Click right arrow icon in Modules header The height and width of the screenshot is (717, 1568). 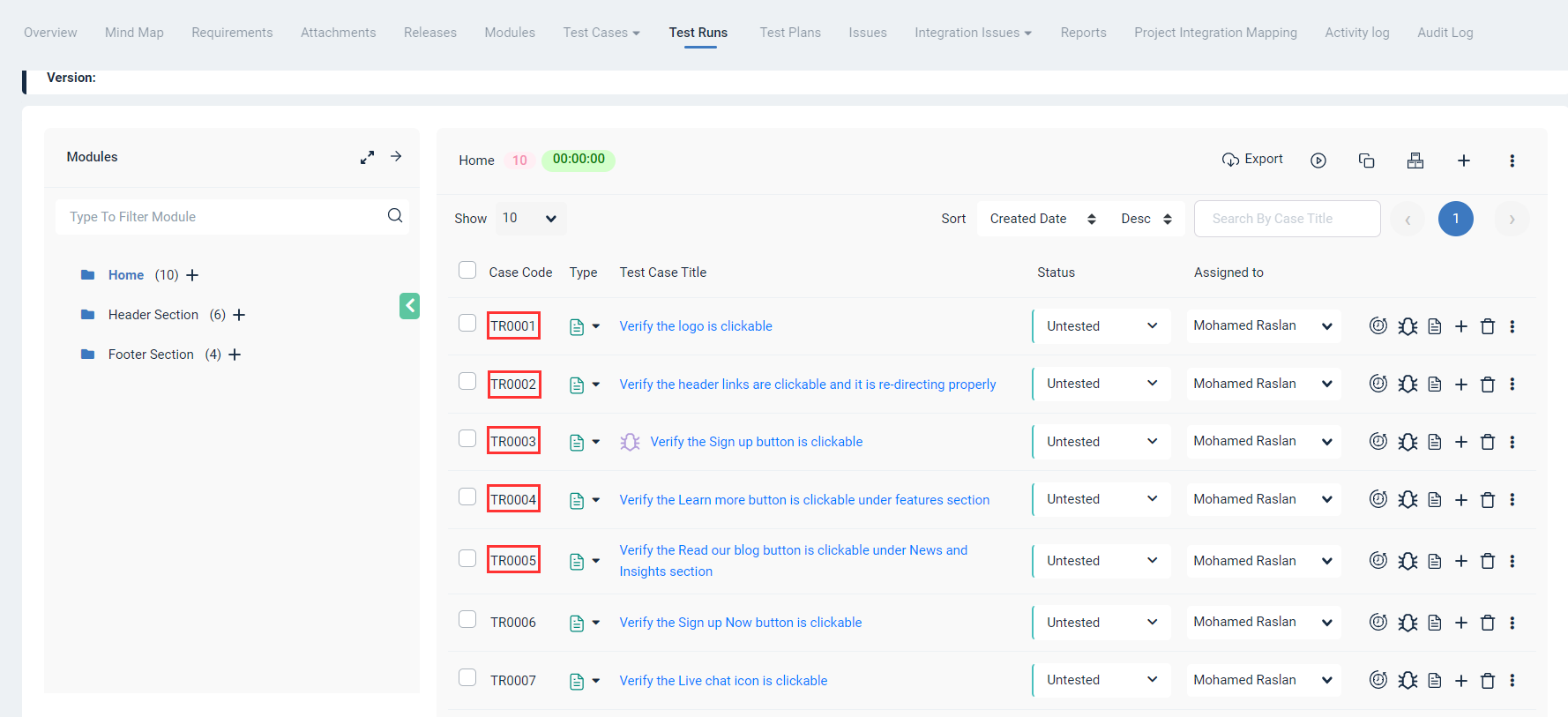tap(397, 156)
